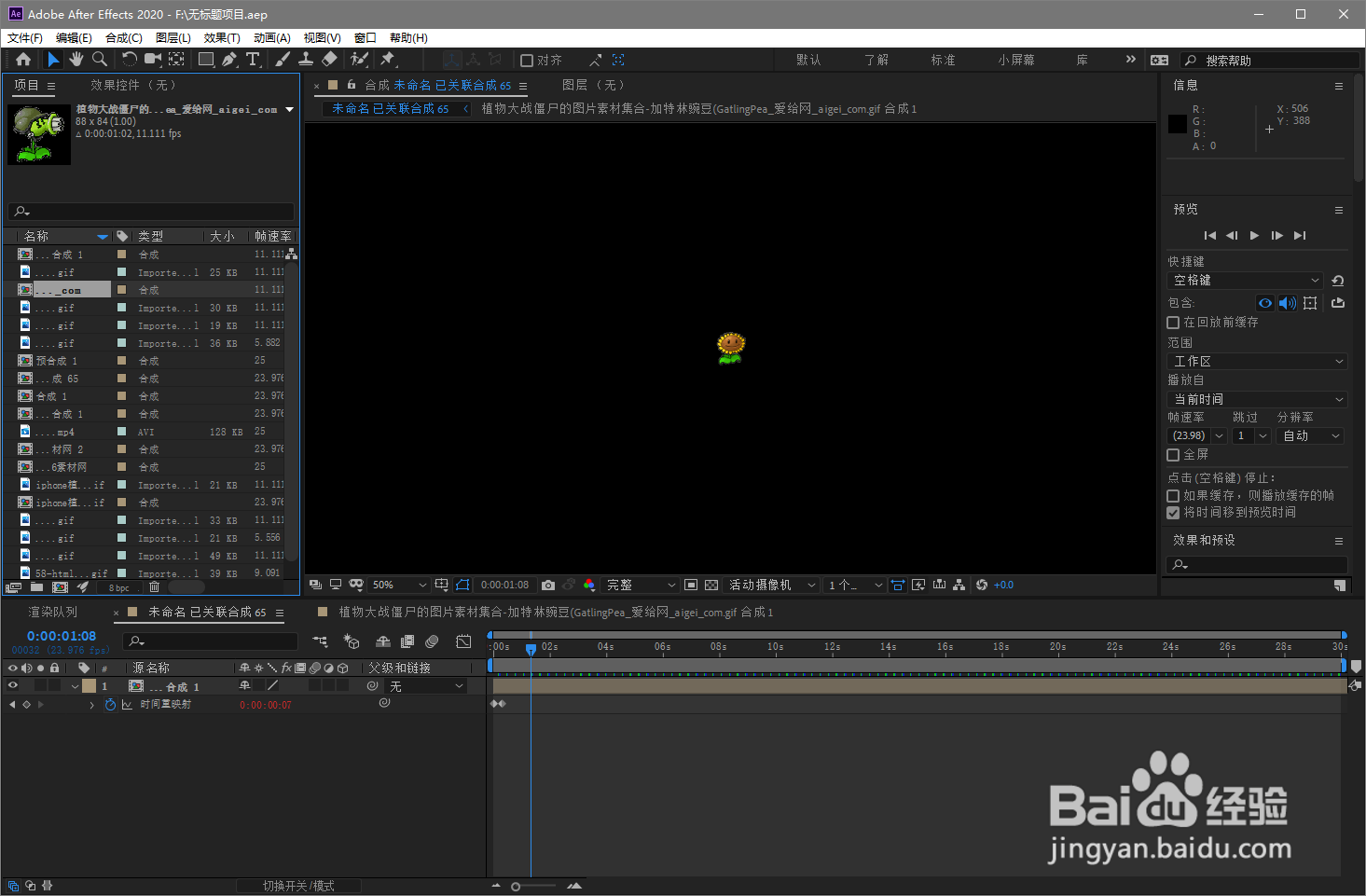Viewport: 1366px width, 896px height.
Task: Open the 当前时间 play-from dropdown
Action: pyautogui.click(x=1257, y=399)
